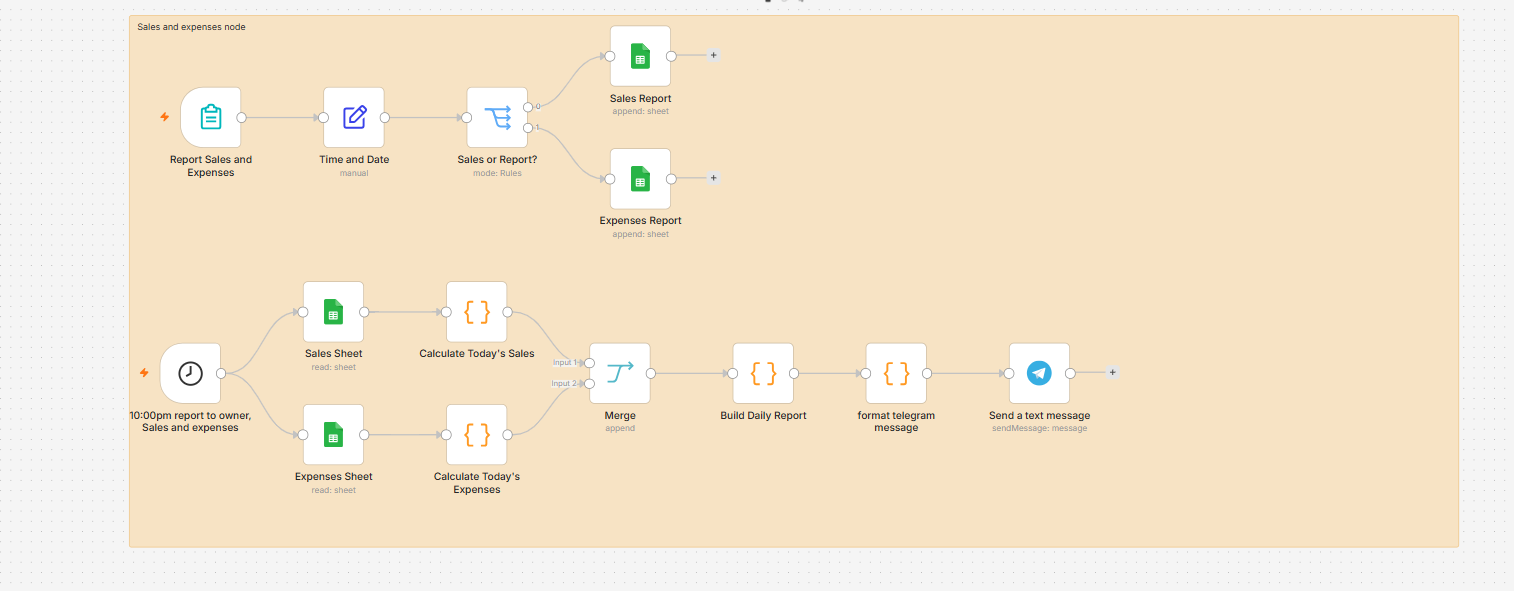Click the "Send a text message" label

pyautogui.click(x=1039, y=416)
